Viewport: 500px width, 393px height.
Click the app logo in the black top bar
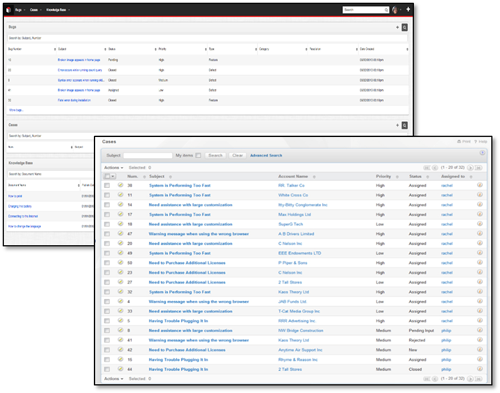(x=9, y=10)
